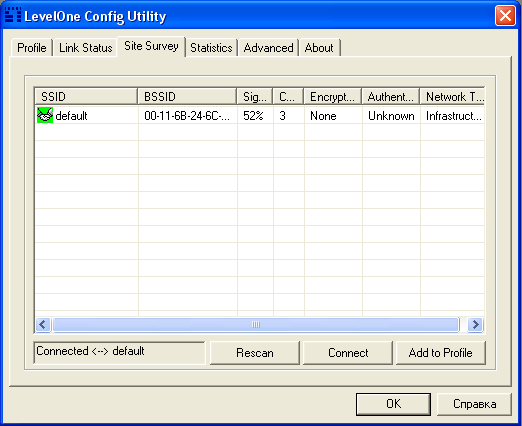The image size is (522, 426).
Task: Click the Encrypt... column header
Action: coord(333,97)
